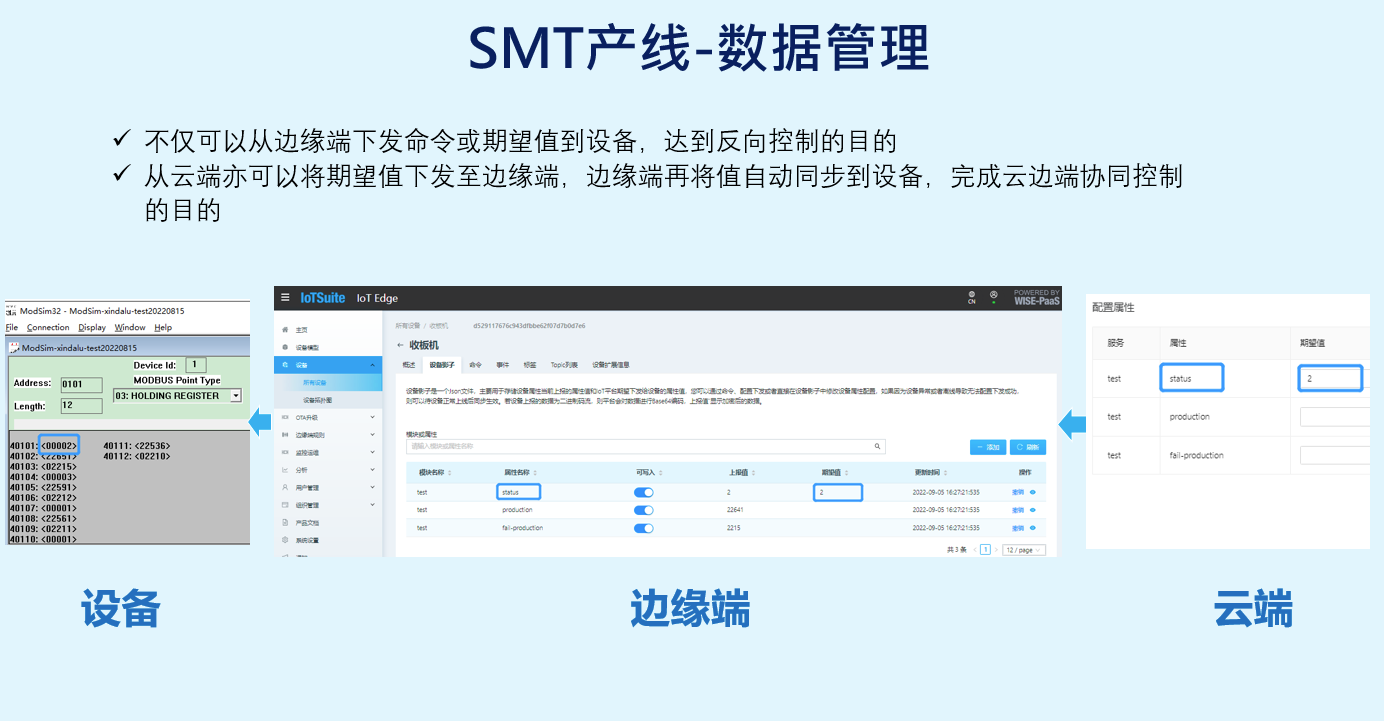Open the hamburger menu in IoTSuite header
Screen dimensions: 1384x721
coord(286,298)
